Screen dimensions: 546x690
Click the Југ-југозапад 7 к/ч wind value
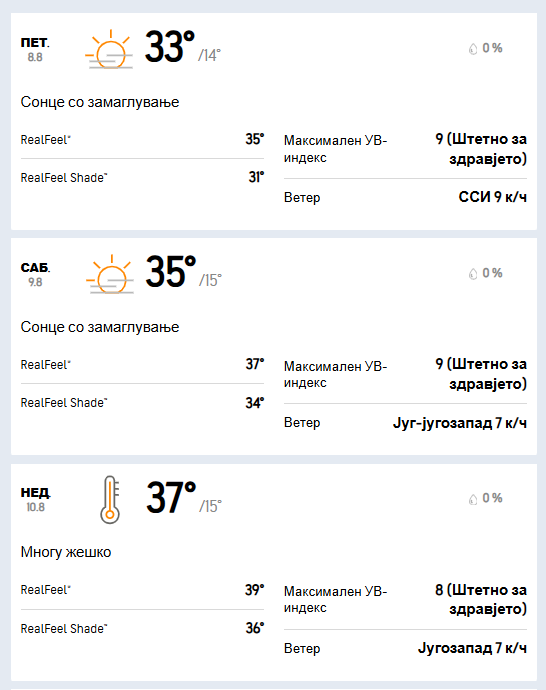click(460, 423)
